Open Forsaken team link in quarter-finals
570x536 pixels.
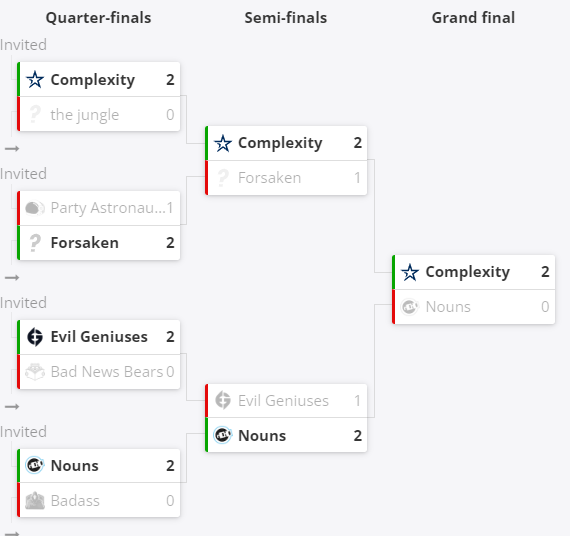coord(85,243)
